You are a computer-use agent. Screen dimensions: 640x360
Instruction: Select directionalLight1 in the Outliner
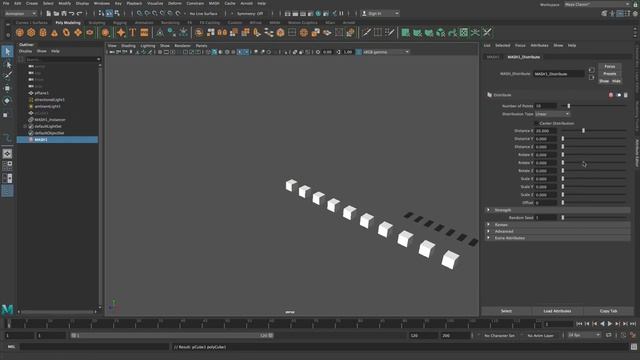pos(49,100)
